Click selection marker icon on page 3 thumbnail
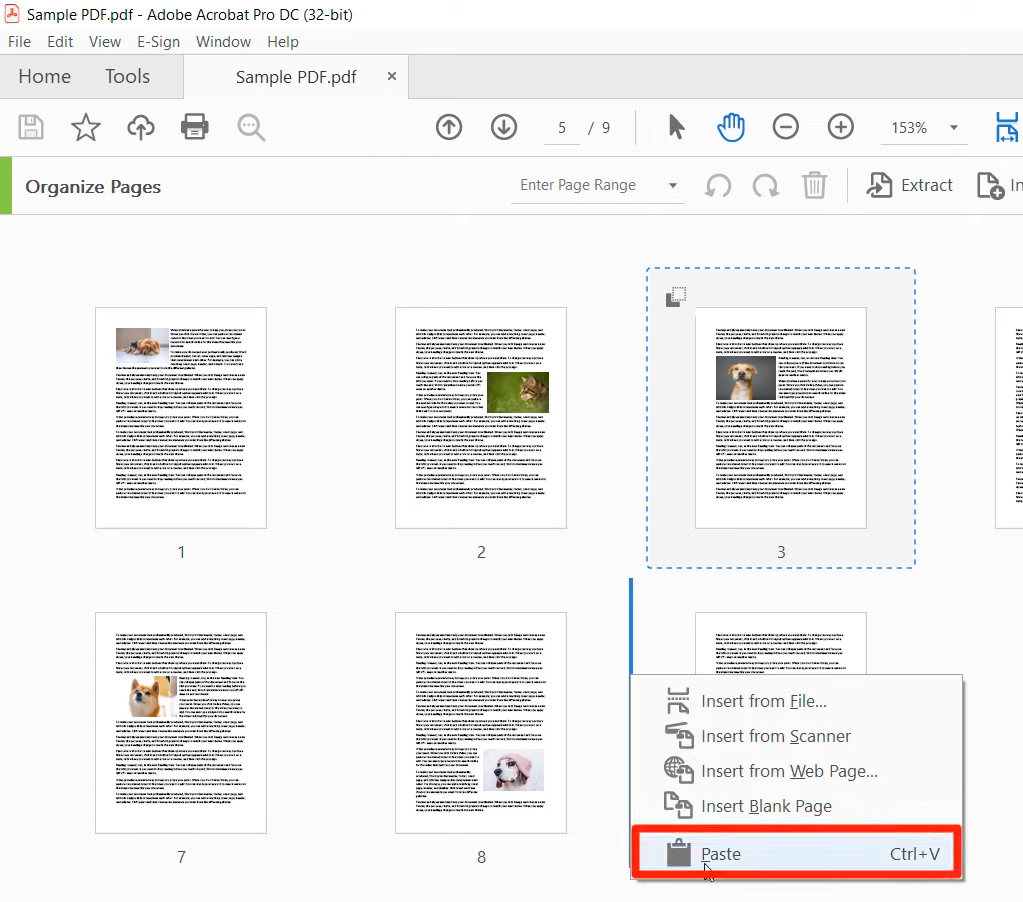The width and height of the screenshot is (1023, 902). coord(676,297)
